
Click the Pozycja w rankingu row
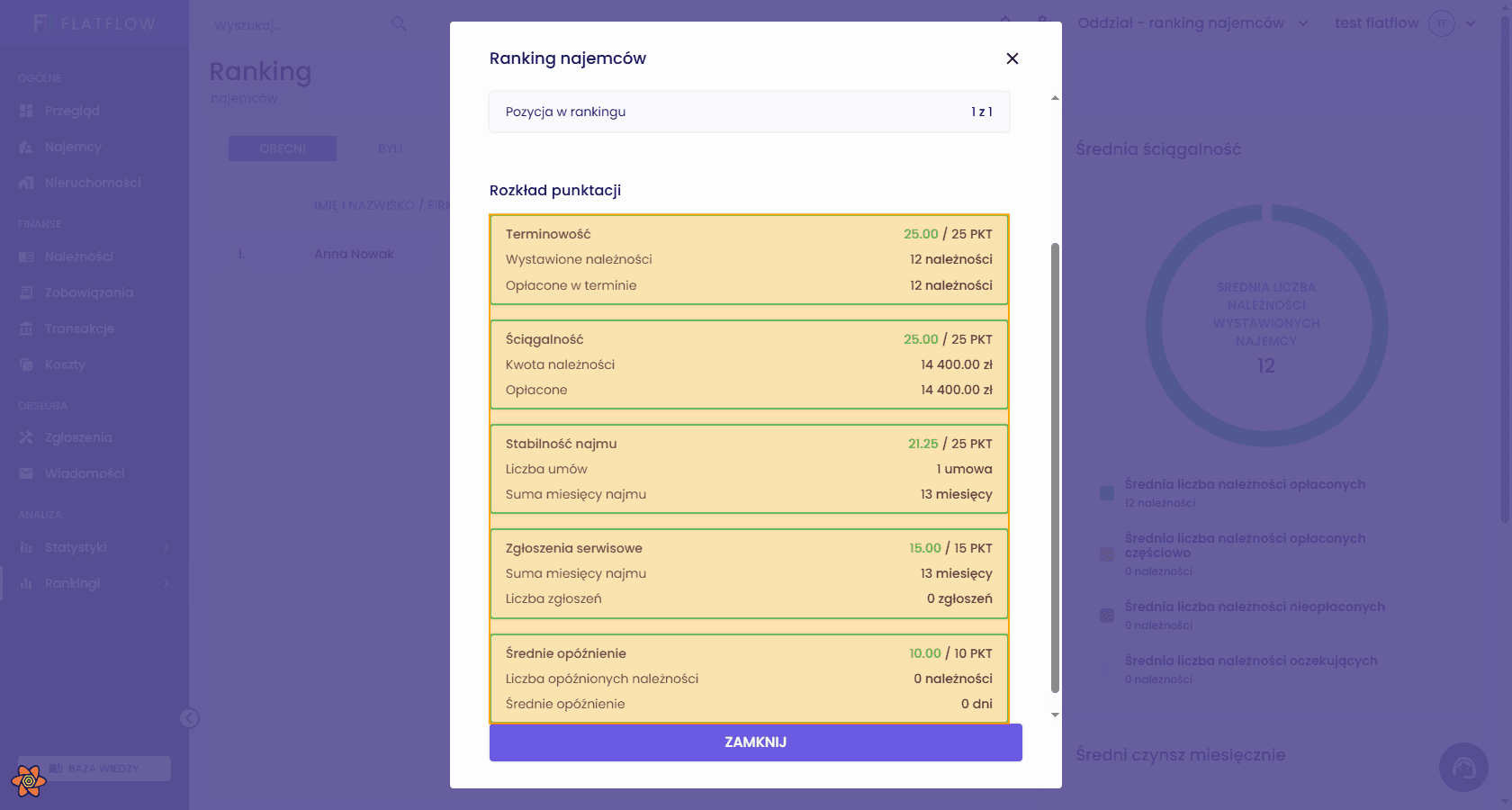click(749, 112)
